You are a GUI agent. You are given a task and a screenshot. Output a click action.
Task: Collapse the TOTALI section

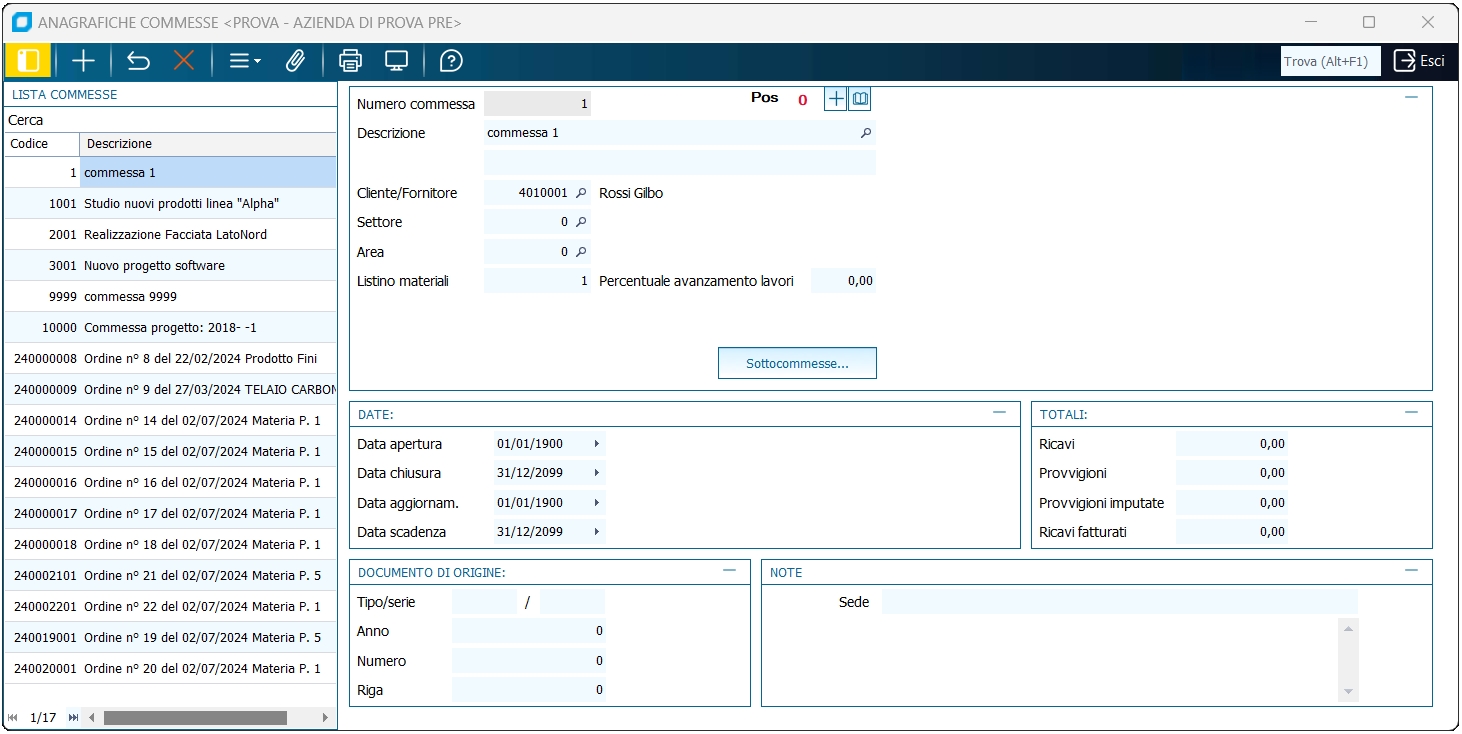point(1411,412)
